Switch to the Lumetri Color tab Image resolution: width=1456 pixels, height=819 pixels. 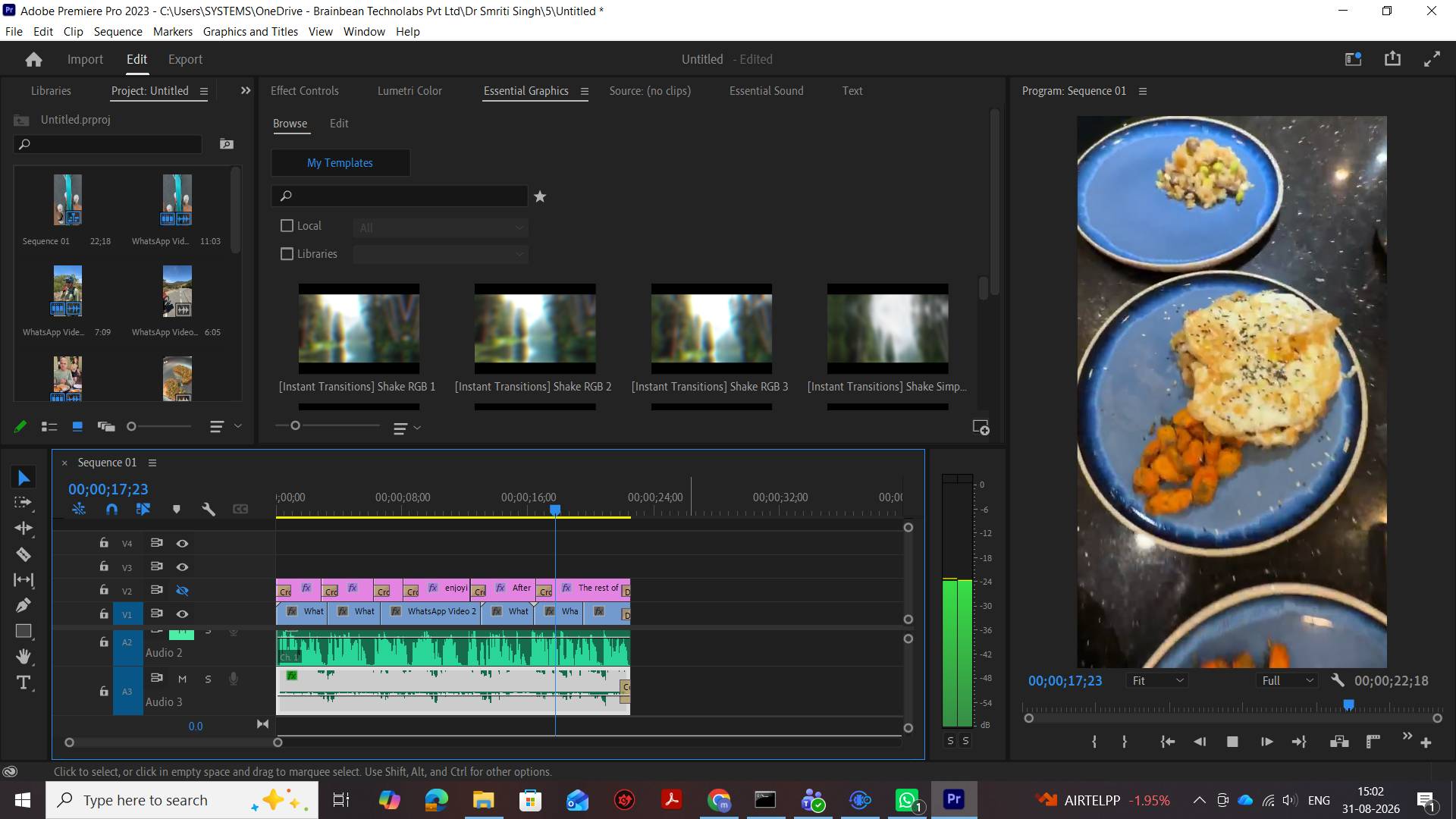[409, 91]
